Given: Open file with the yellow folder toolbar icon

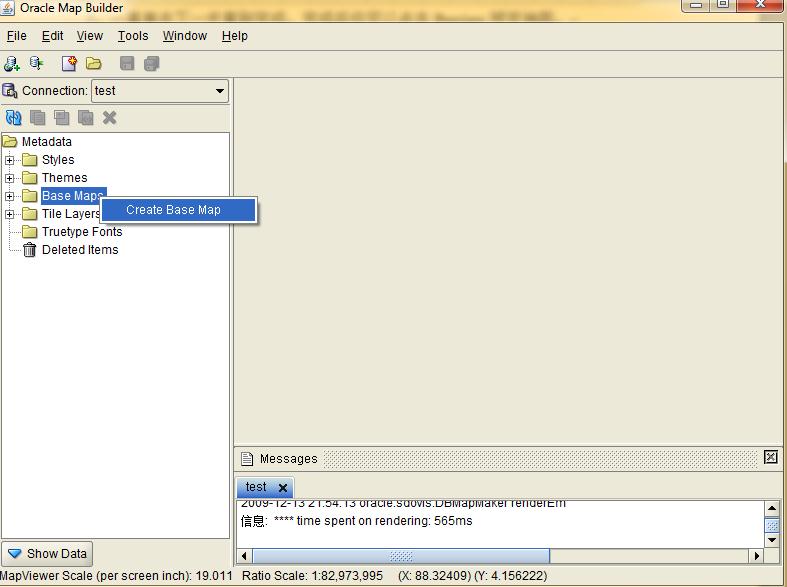Looking at the screenshot, I should click(93, 64).
